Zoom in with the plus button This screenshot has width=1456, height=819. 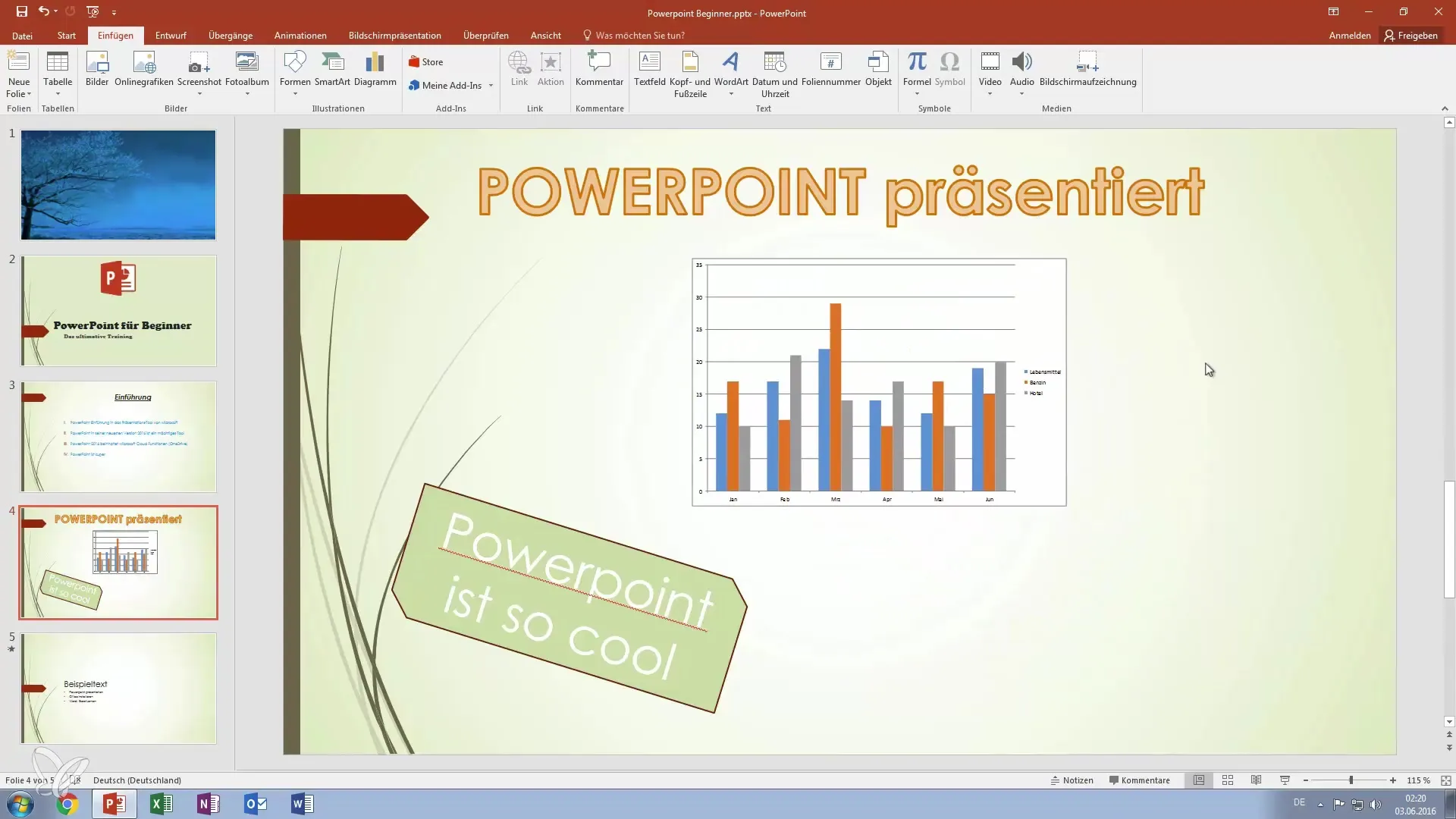[x=1393, y=780]
